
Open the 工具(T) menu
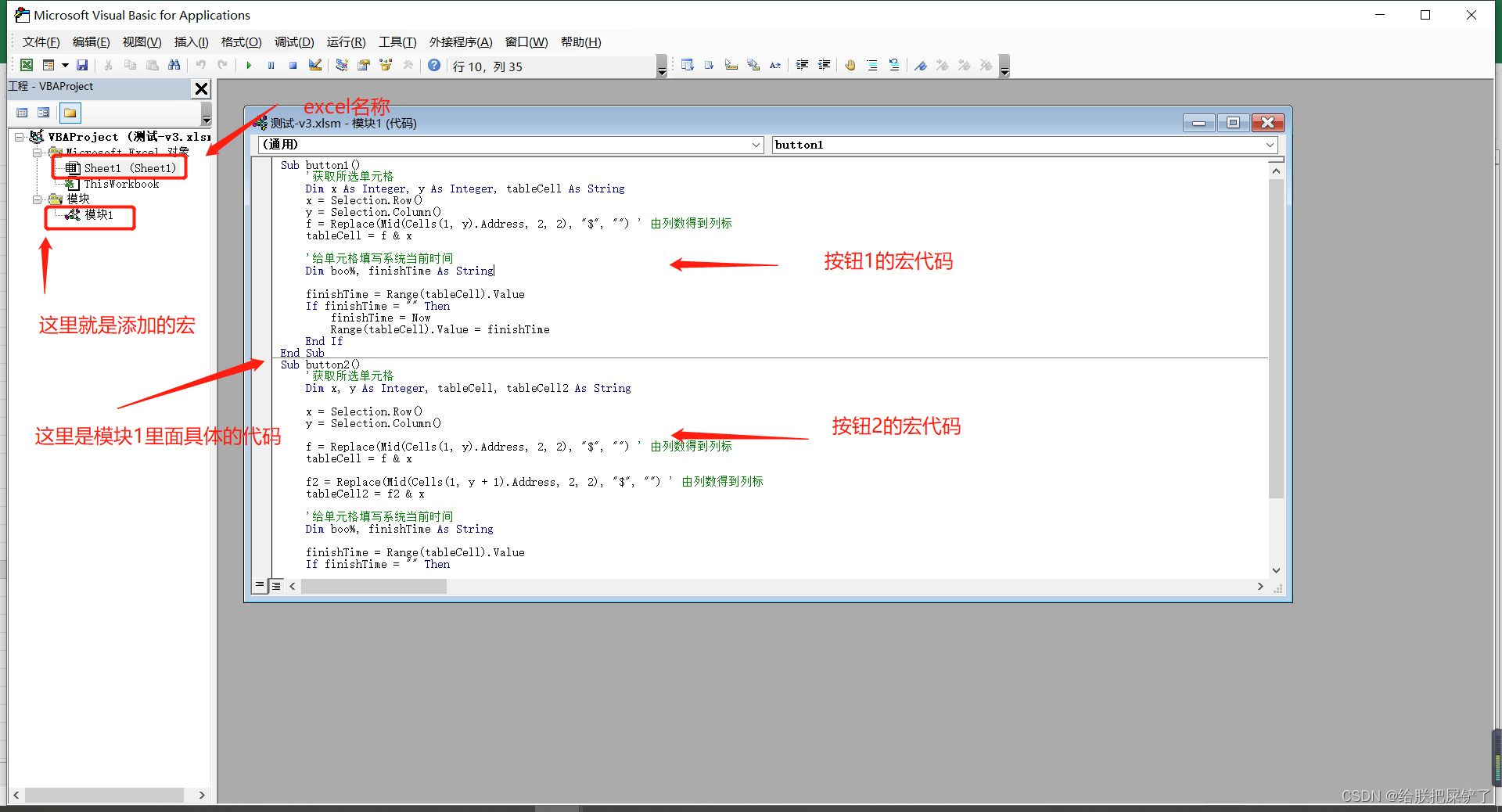pyautogui.click(x=397, y=42)
